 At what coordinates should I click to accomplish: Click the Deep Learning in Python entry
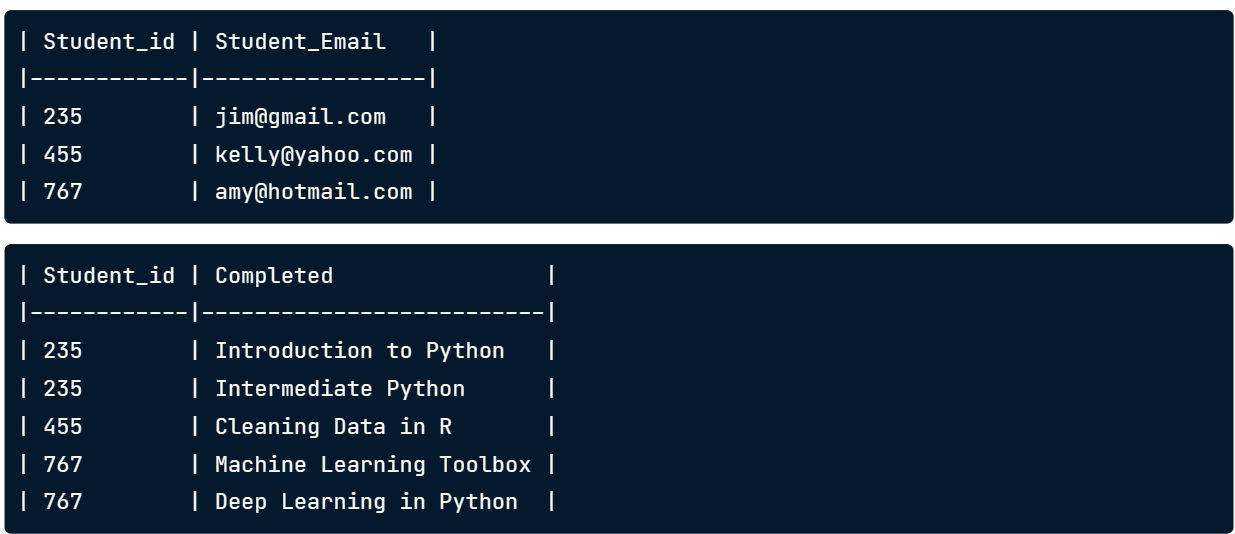[366, 502]
